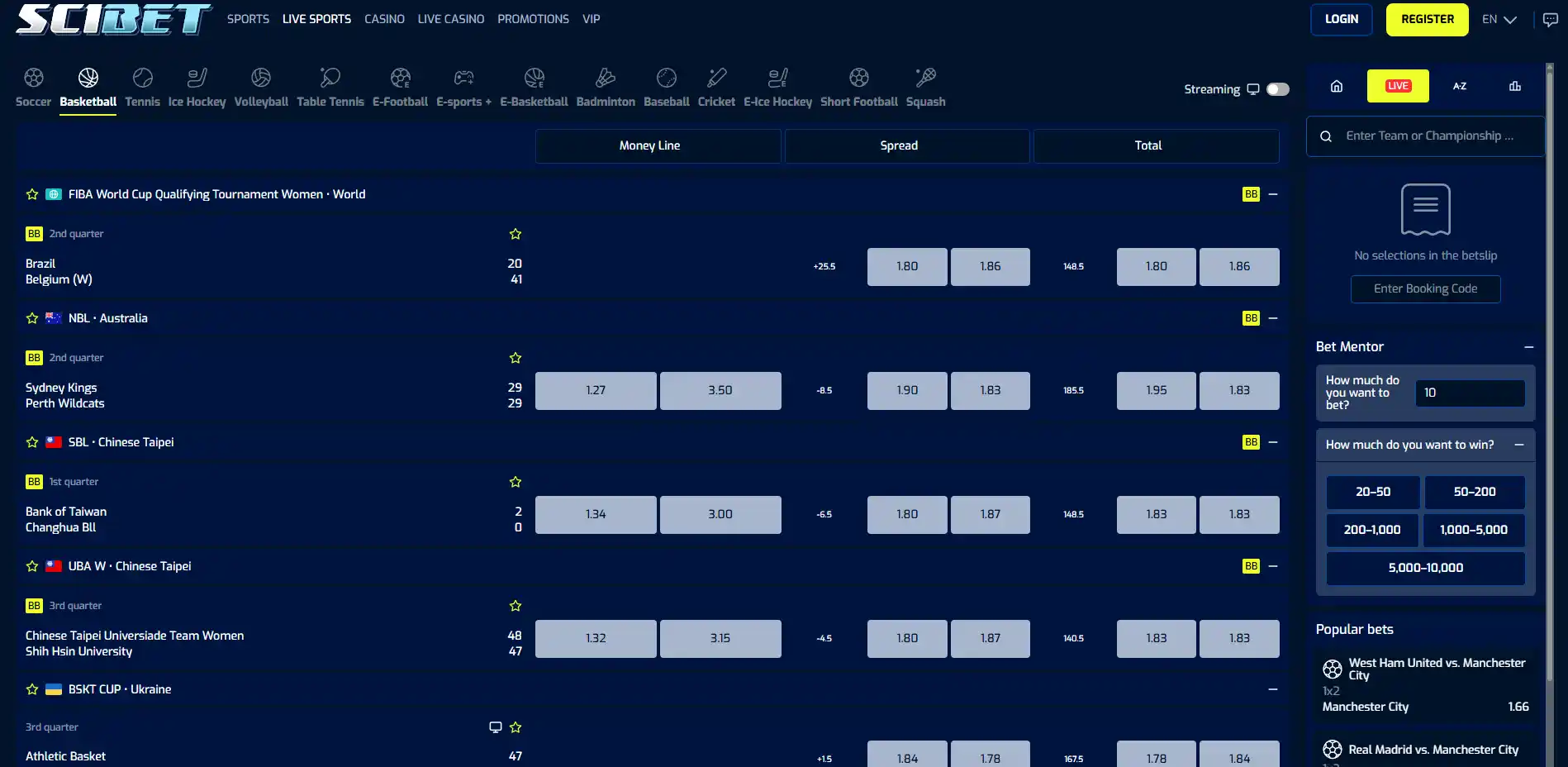Open the Ice Hockey sport category
Viewport: 1568px width, 767px height.
pyautogui.click(x=197, y=88)
